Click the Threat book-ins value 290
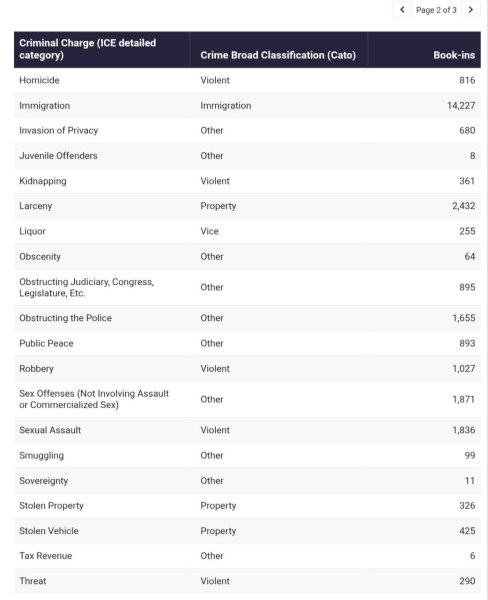 [467, 581]
